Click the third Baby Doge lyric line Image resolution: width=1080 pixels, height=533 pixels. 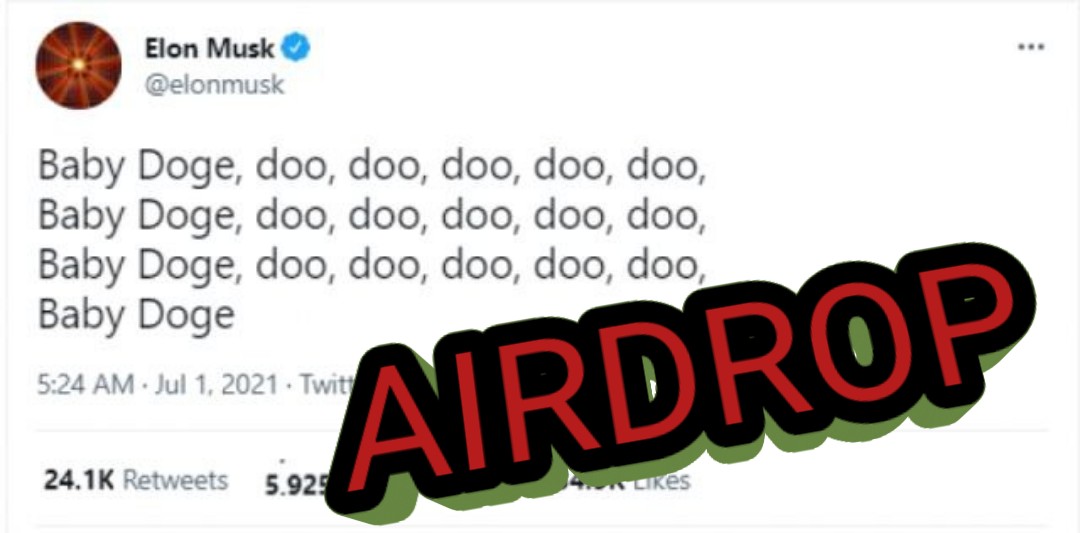coord(373,267)
